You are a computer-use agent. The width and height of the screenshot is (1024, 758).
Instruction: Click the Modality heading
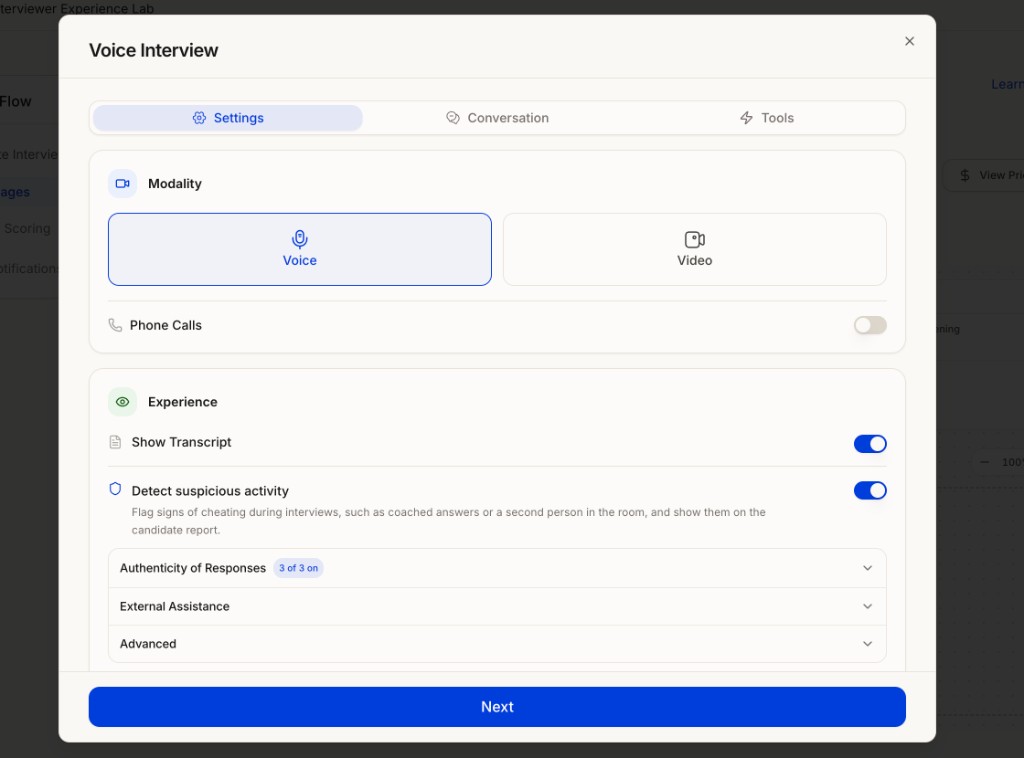point(175,184)
